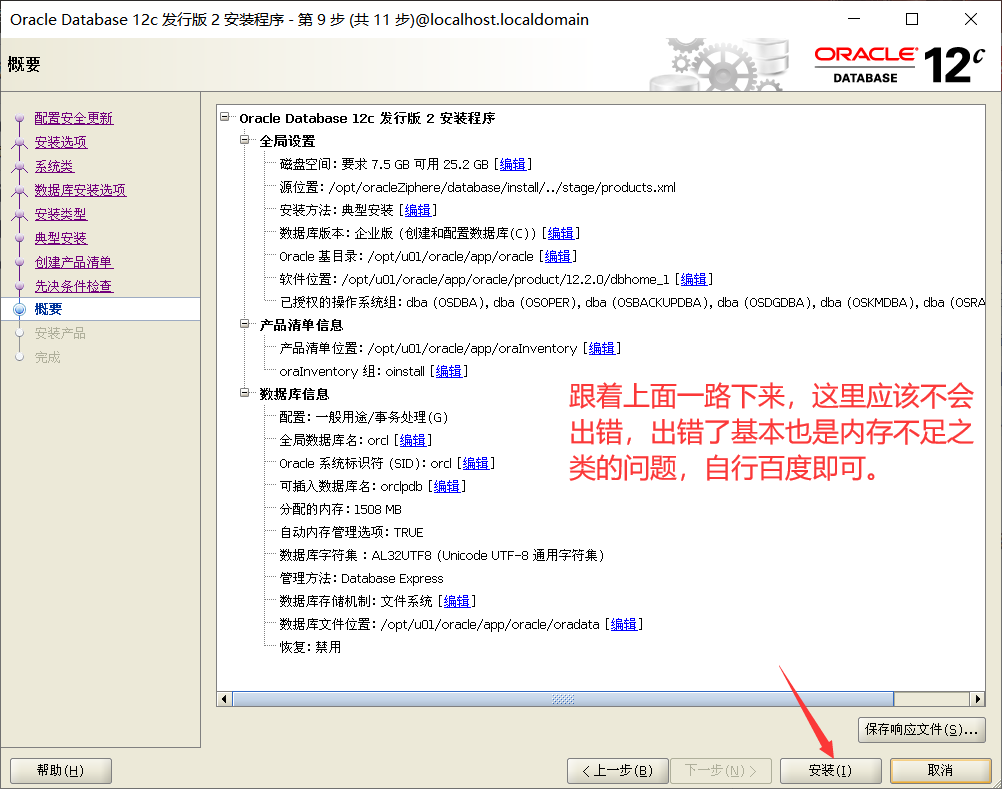Click the horizontal scrollbar left arrow
This screenshot has height=789, width=1002.
224,699
